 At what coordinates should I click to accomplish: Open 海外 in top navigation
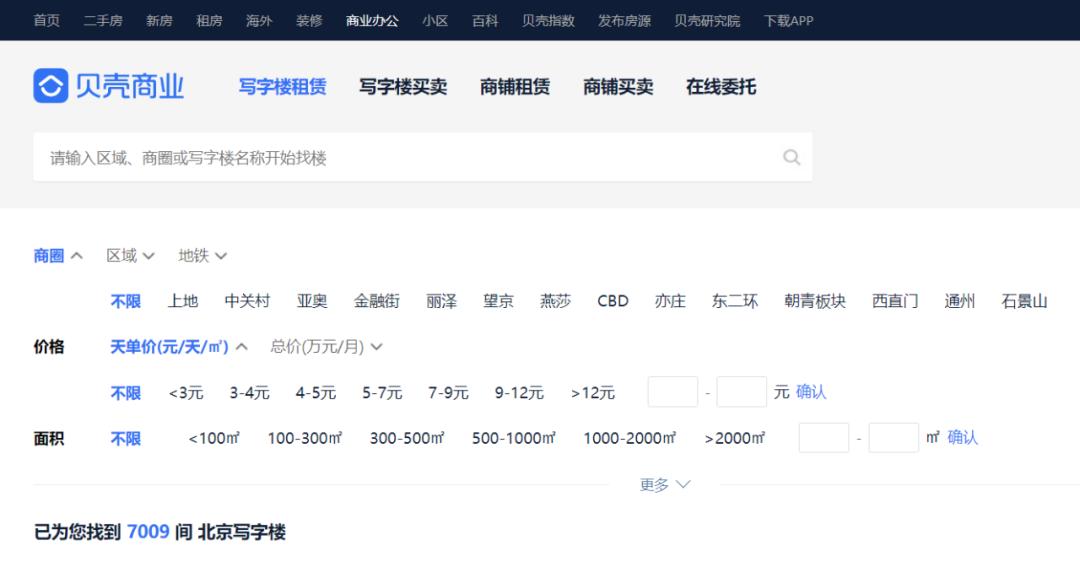click(x=259, y=21)
